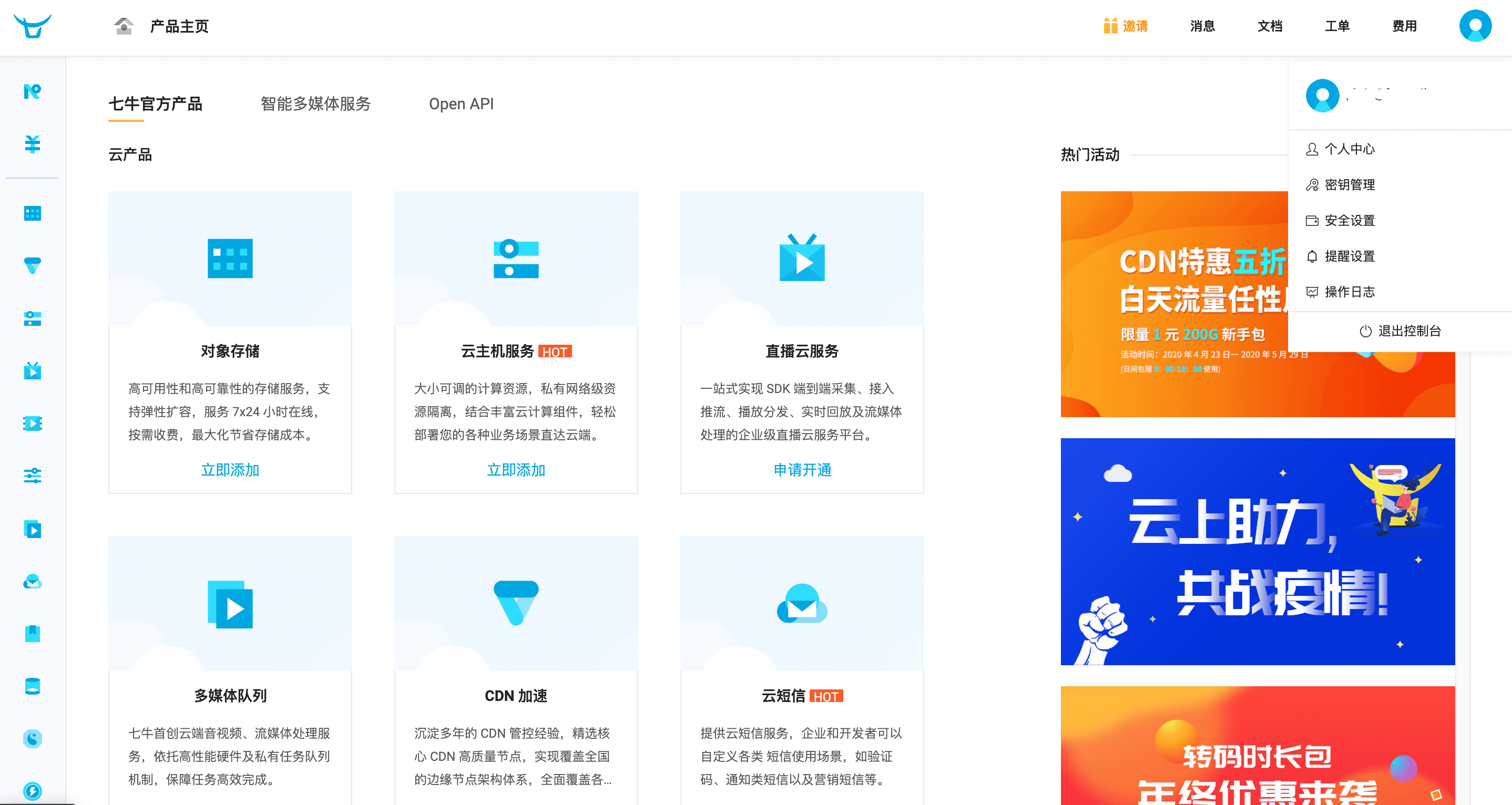
Task: Click the HOT badge next to 云短信
Action: (826, 696)
